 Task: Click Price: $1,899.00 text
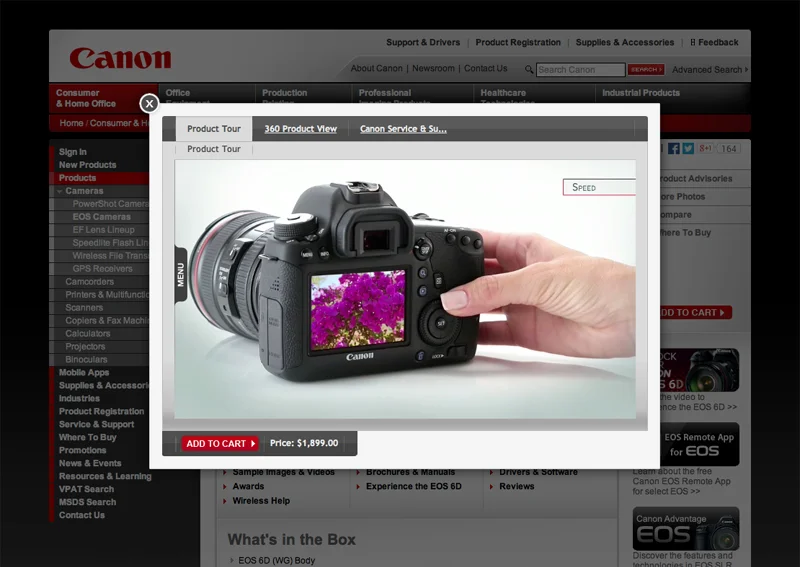click(x=304, y=443)
